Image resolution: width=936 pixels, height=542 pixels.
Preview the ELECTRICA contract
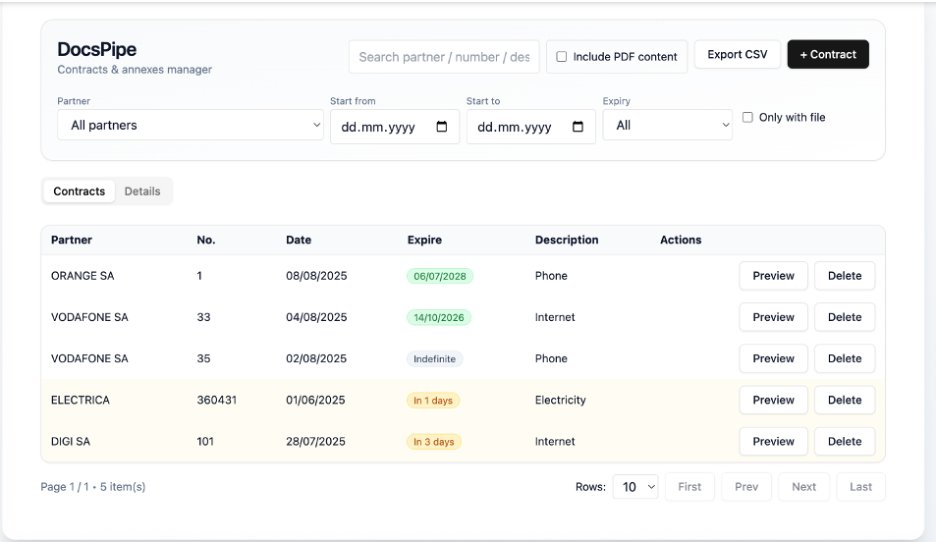pos(773,400)
